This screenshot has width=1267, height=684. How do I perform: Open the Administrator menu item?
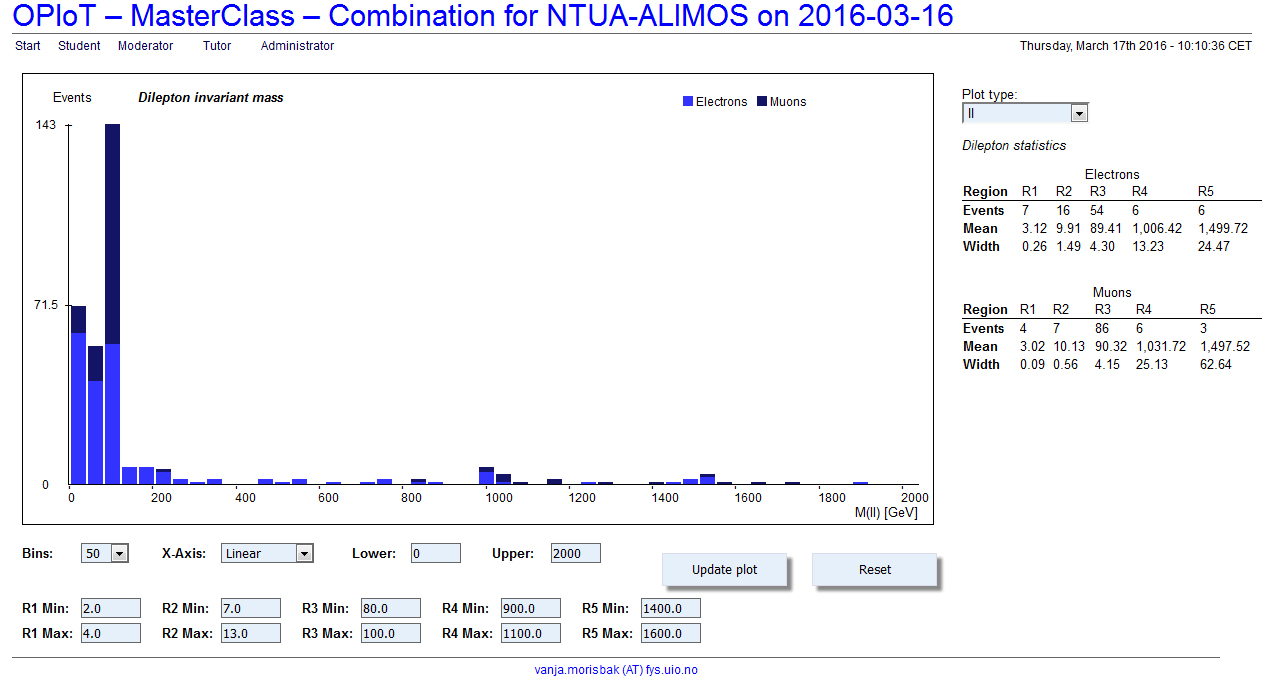pos(297,46)
